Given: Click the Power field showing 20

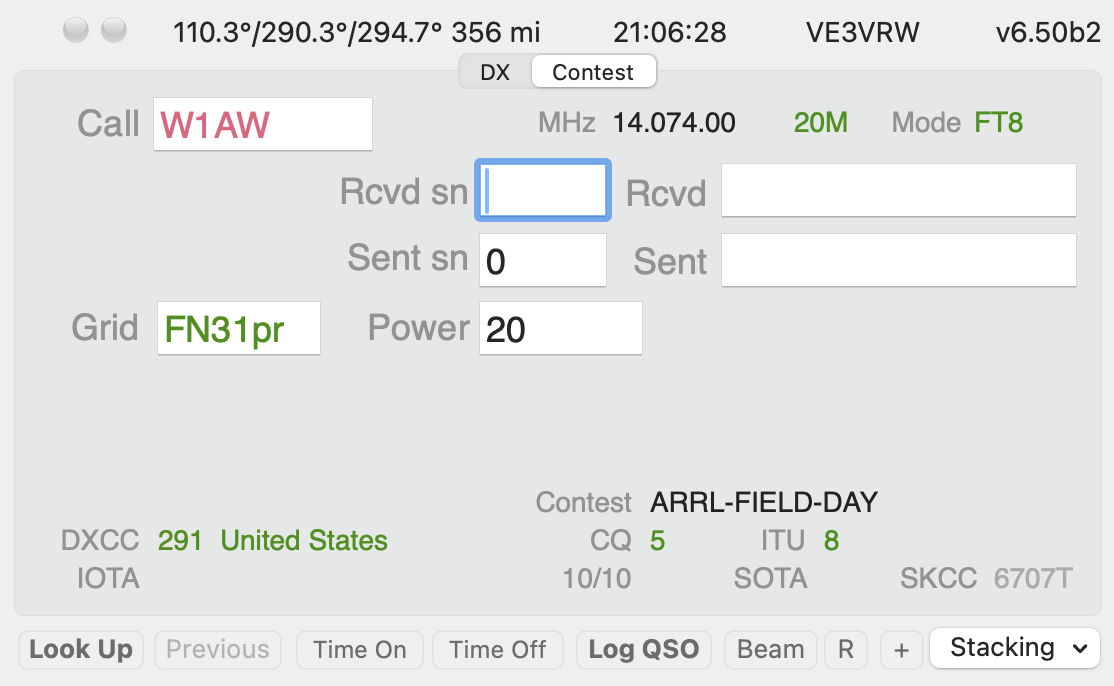Looking at the screenshot, I should click(x=560, y=329).
